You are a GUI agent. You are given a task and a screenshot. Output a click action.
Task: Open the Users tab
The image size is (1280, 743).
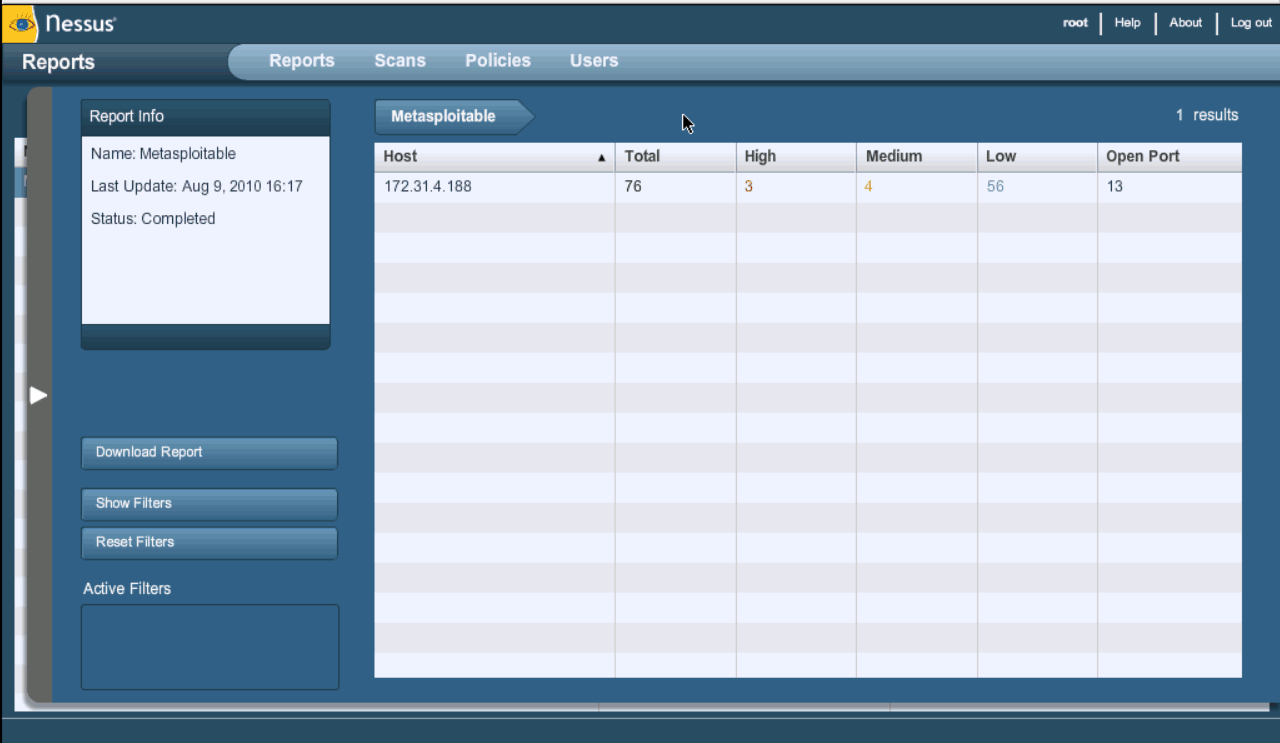click(594, 61)
